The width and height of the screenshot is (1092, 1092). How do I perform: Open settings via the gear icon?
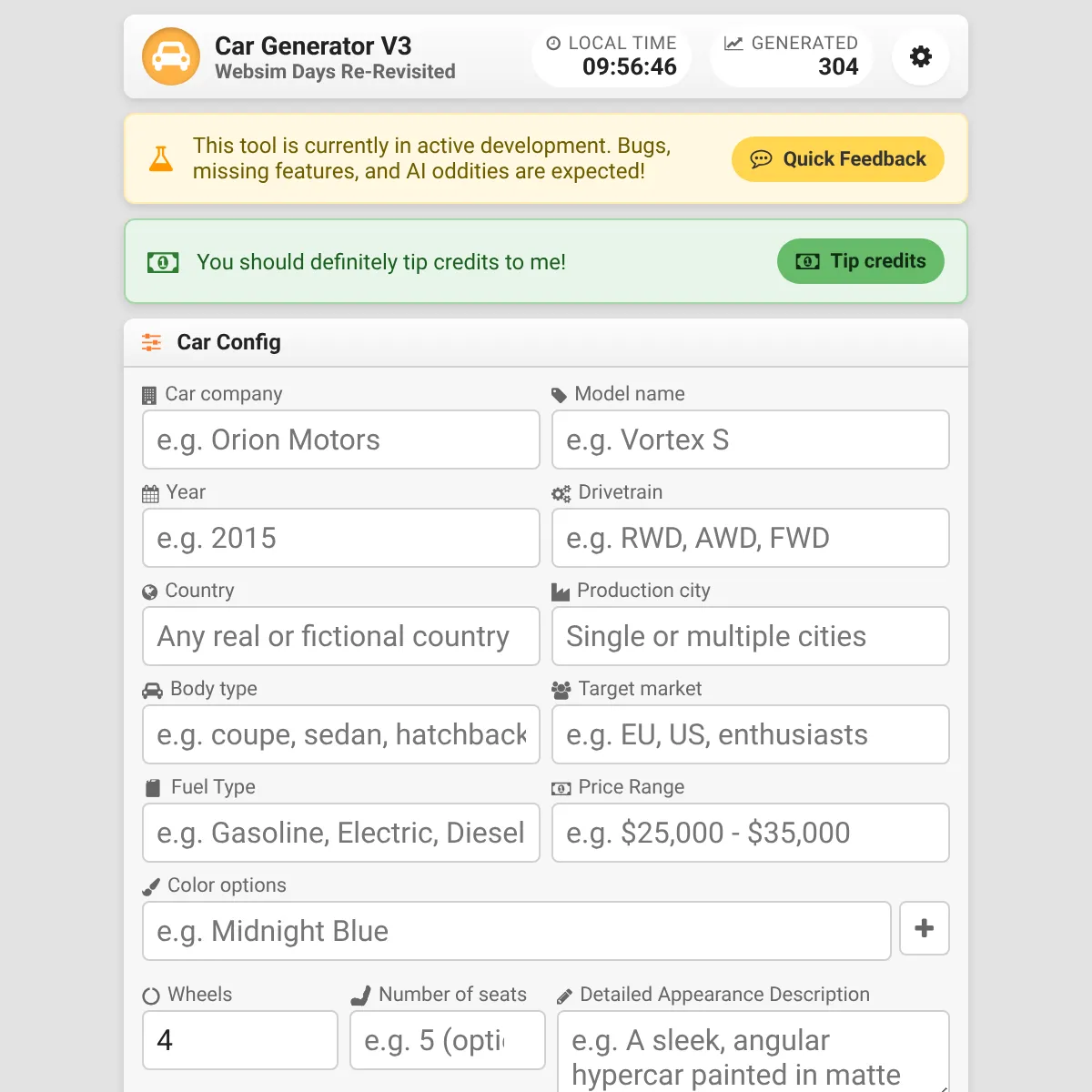click(921, 56)
